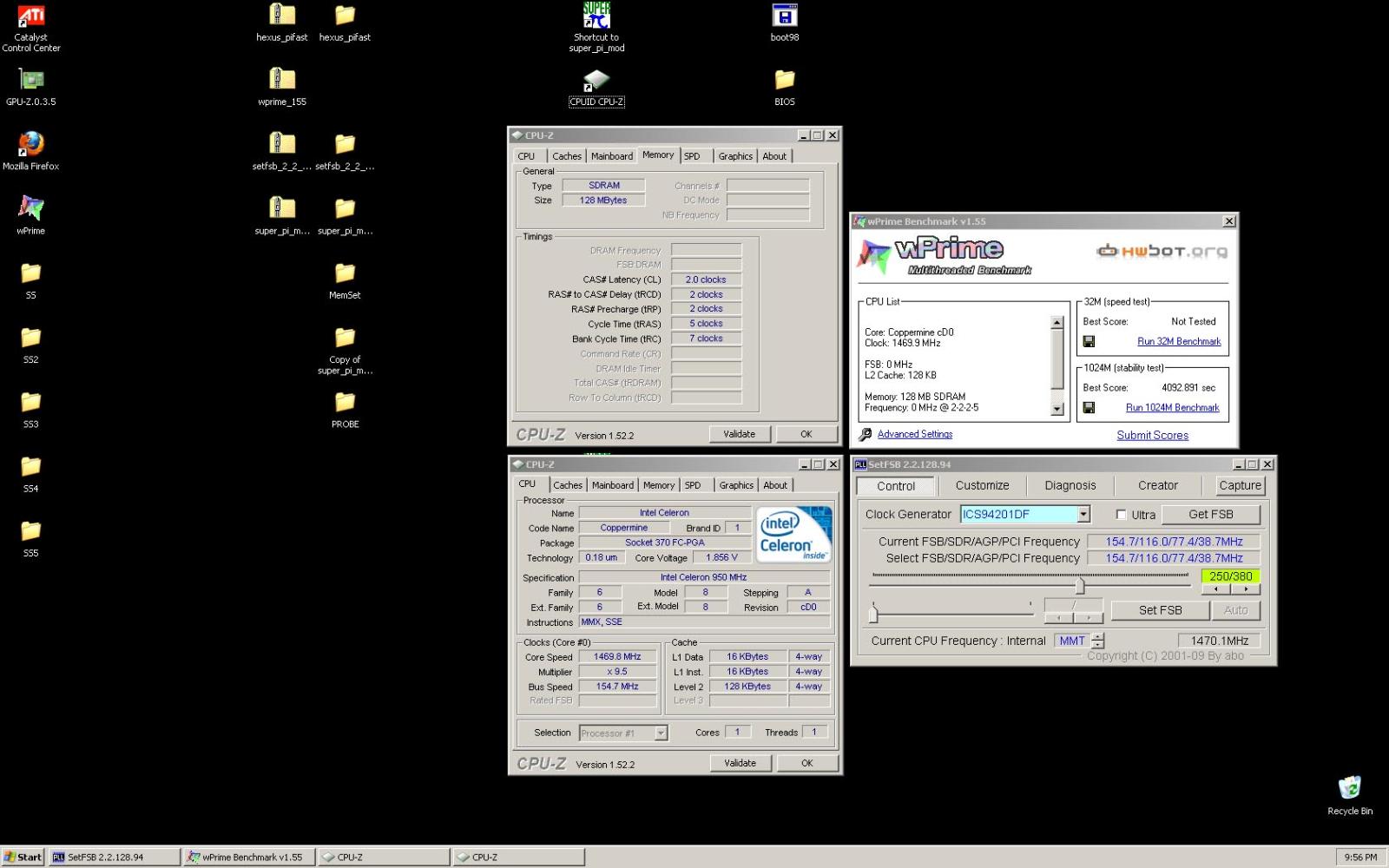Open Graphics tab in upper CPU-Z window
The width and height of the screenshot is (1389, 868).
click(x=735, y=156)
